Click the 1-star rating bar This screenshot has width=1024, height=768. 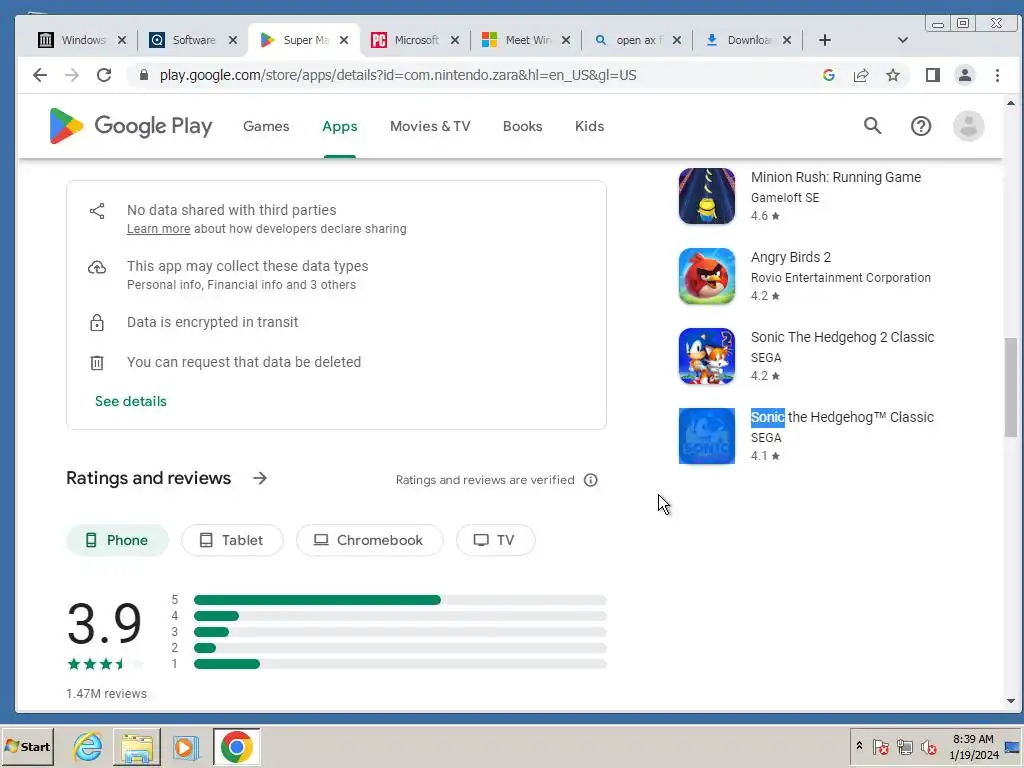(400, 664)
